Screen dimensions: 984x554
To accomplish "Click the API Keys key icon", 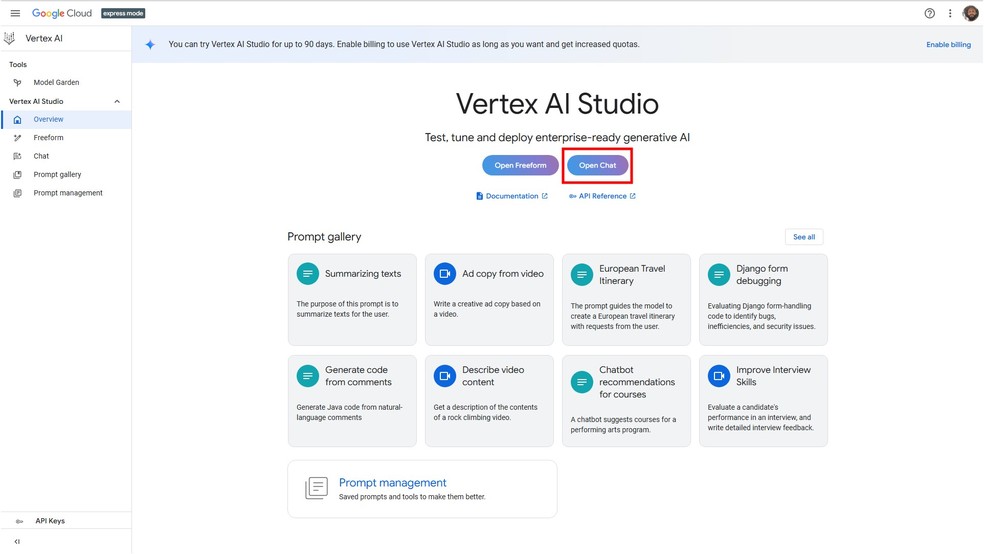I will coord(19,521).
